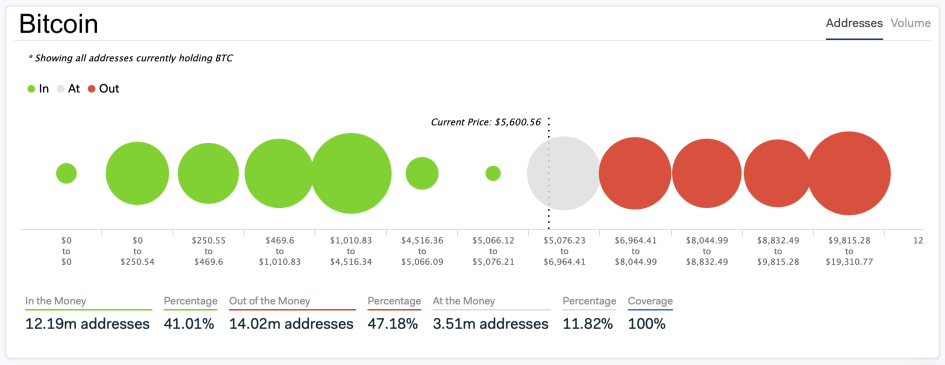Switch to the Volume tab

911,23
